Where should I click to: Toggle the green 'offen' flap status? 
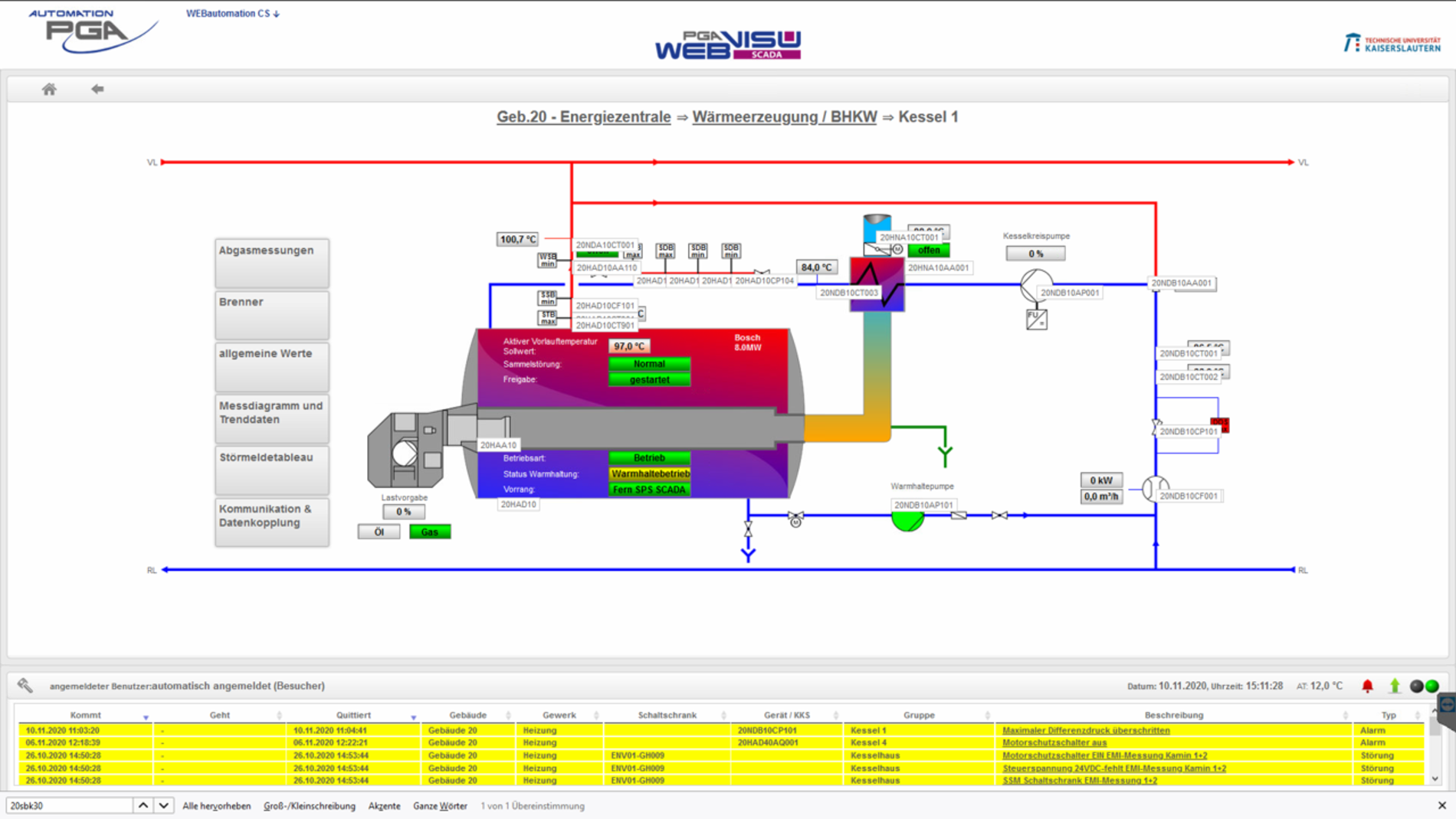[x=928, y=251]
